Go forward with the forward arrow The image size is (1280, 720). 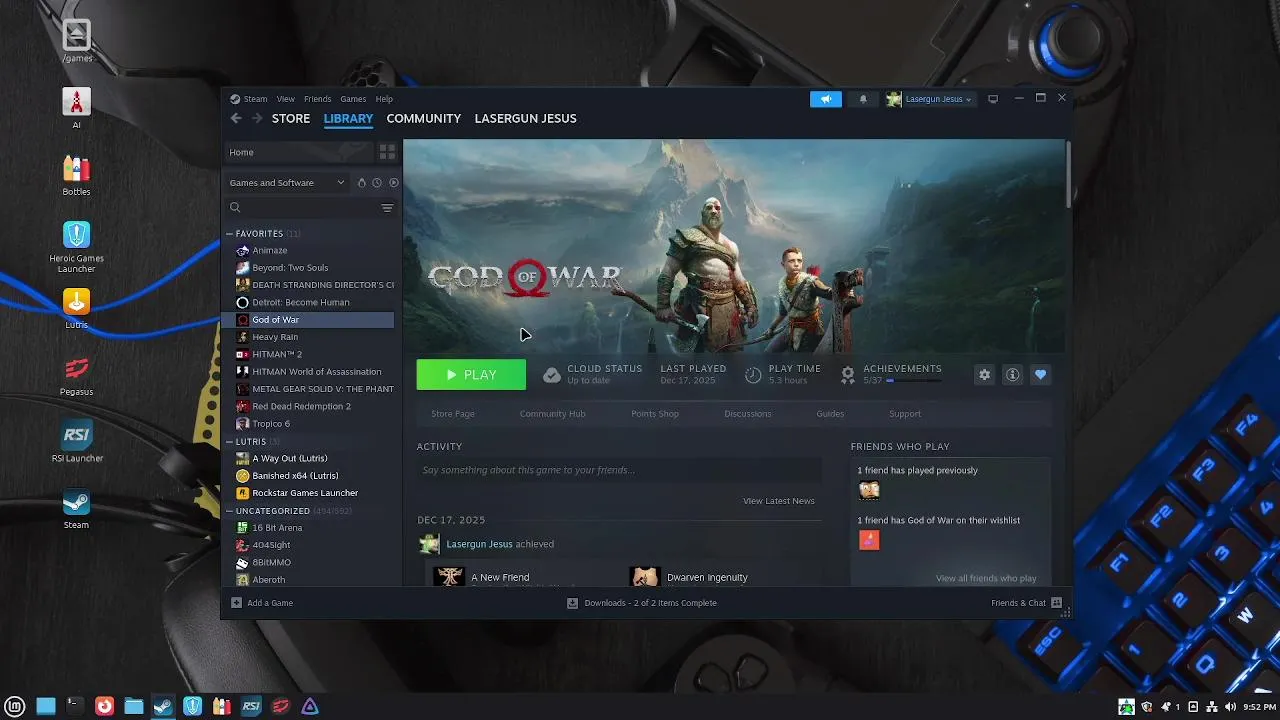pyautogui.click(x=257, y=118)
